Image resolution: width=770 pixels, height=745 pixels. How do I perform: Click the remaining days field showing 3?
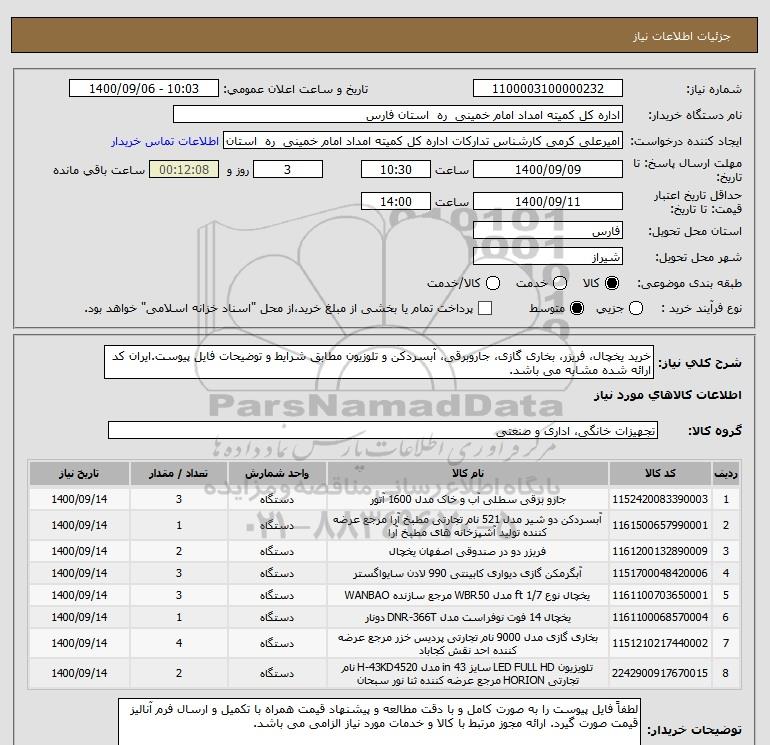click(x=287, y=169)
